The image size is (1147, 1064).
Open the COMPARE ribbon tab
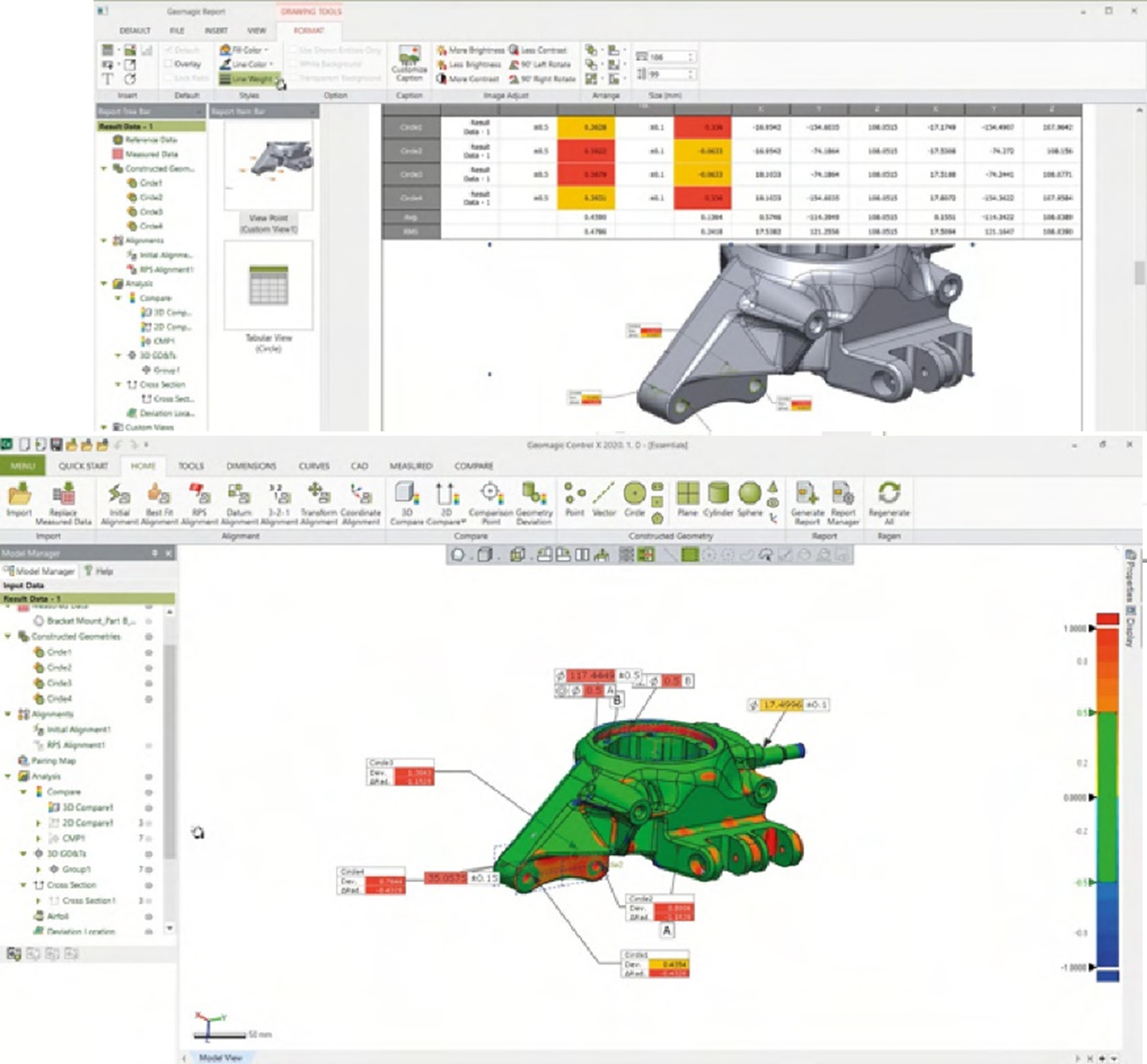coord(473,466)
